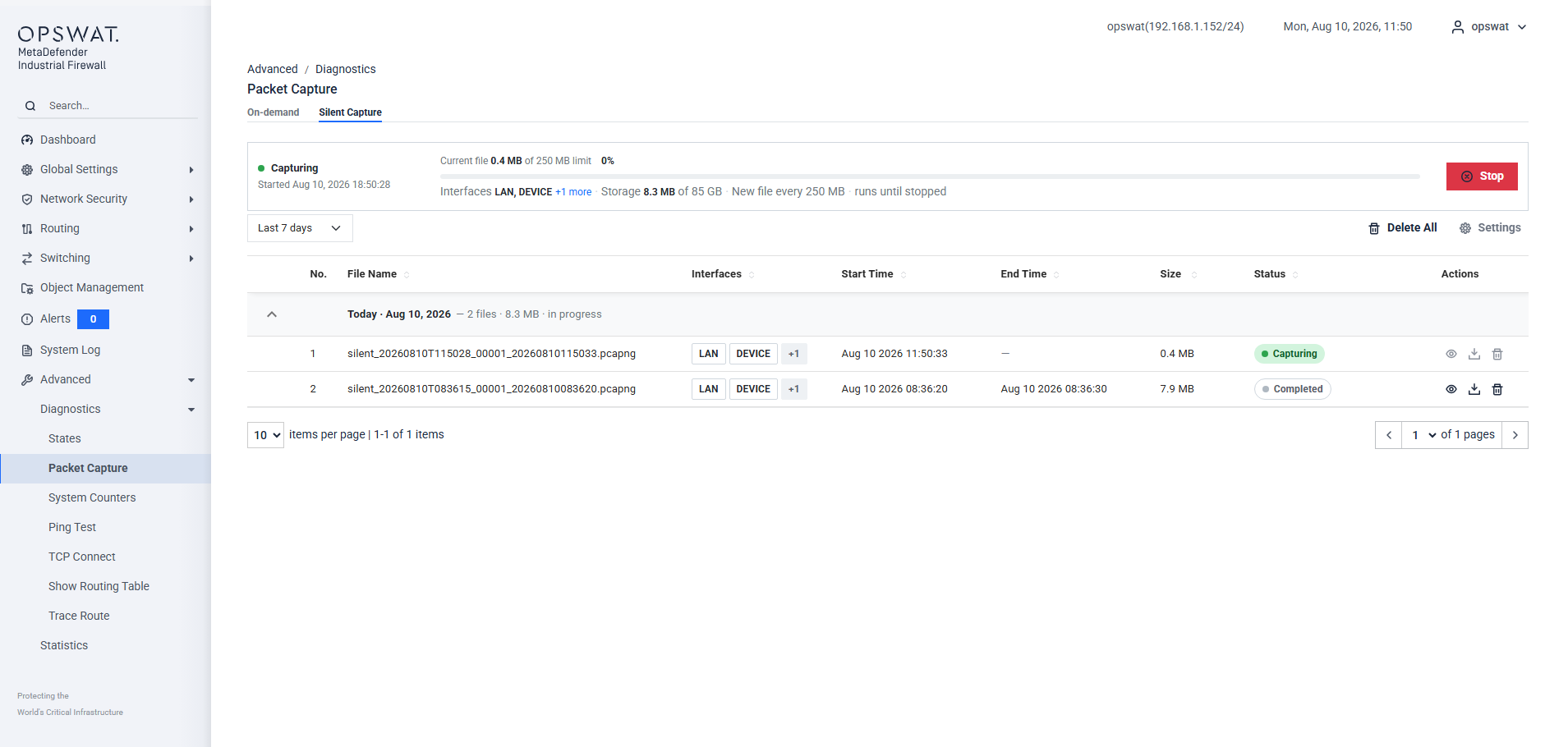The width and height of the screenshot is (1568, 747).
Task: Click the Settings gear icon
Action: click(x=1465, y=228)
